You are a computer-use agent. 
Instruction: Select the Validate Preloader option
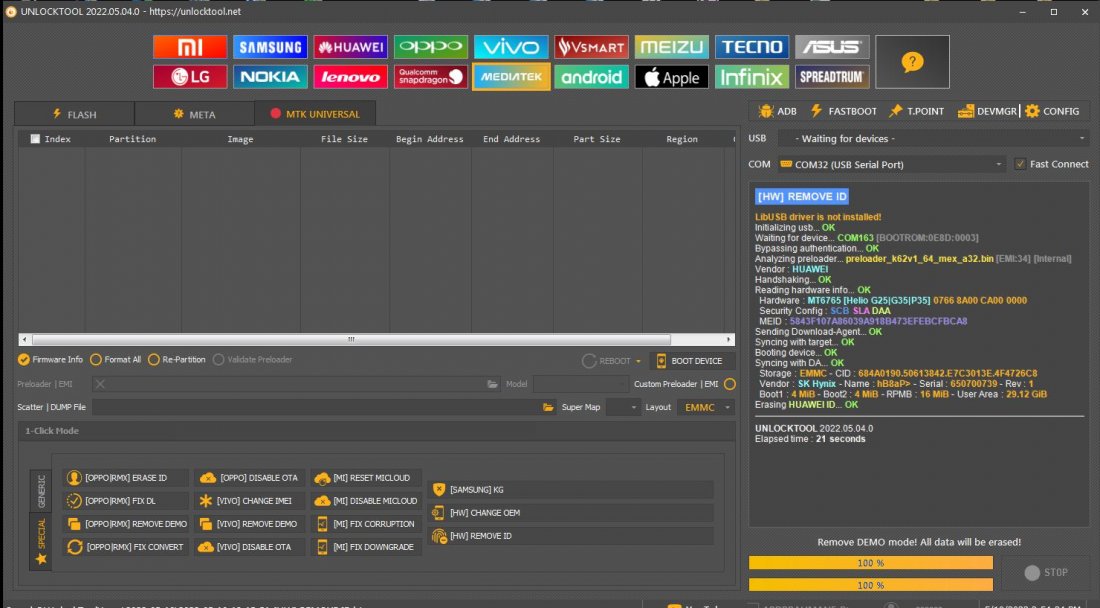253,360
